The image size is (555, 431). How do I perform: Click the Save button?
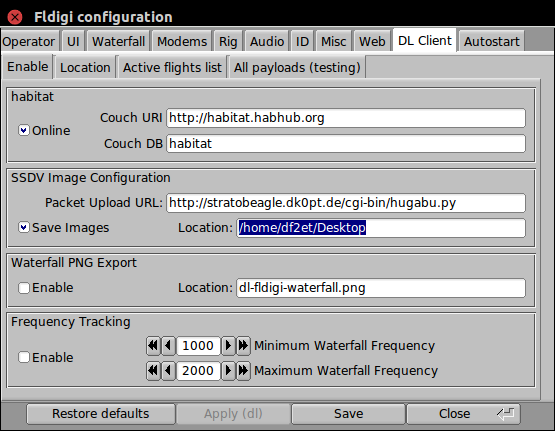(348, 414)
